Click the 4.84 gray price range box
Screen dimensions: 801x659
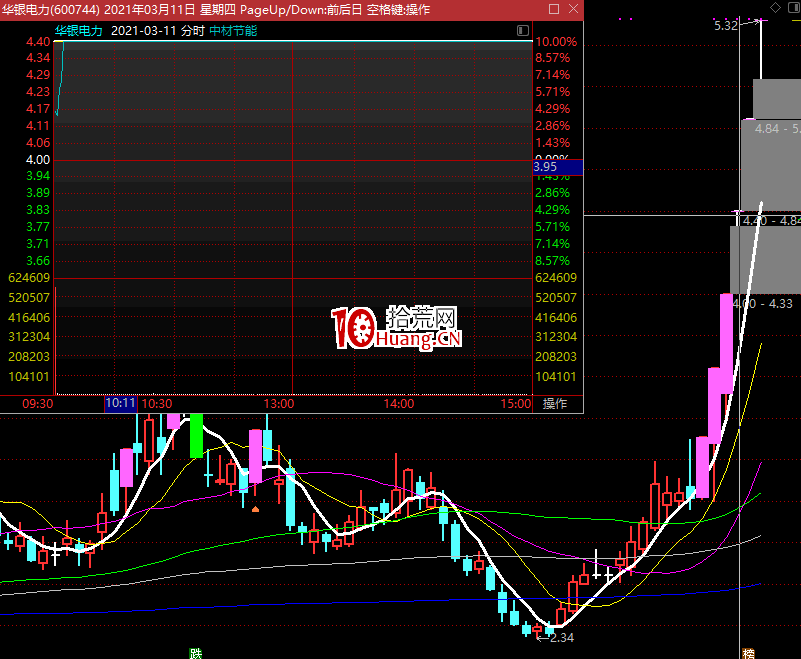775,130
